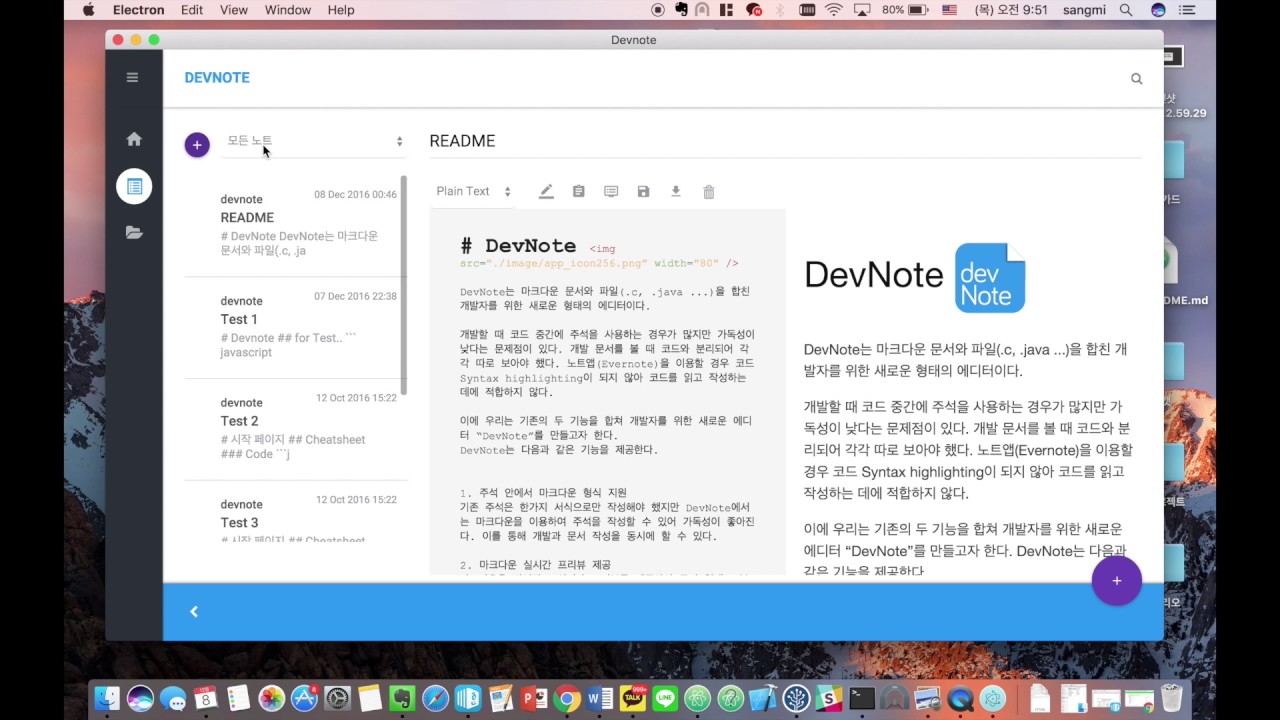Click the DevNote logo image in preview
The width and height of the screenshot is (1280, 720).
point(990,278)
